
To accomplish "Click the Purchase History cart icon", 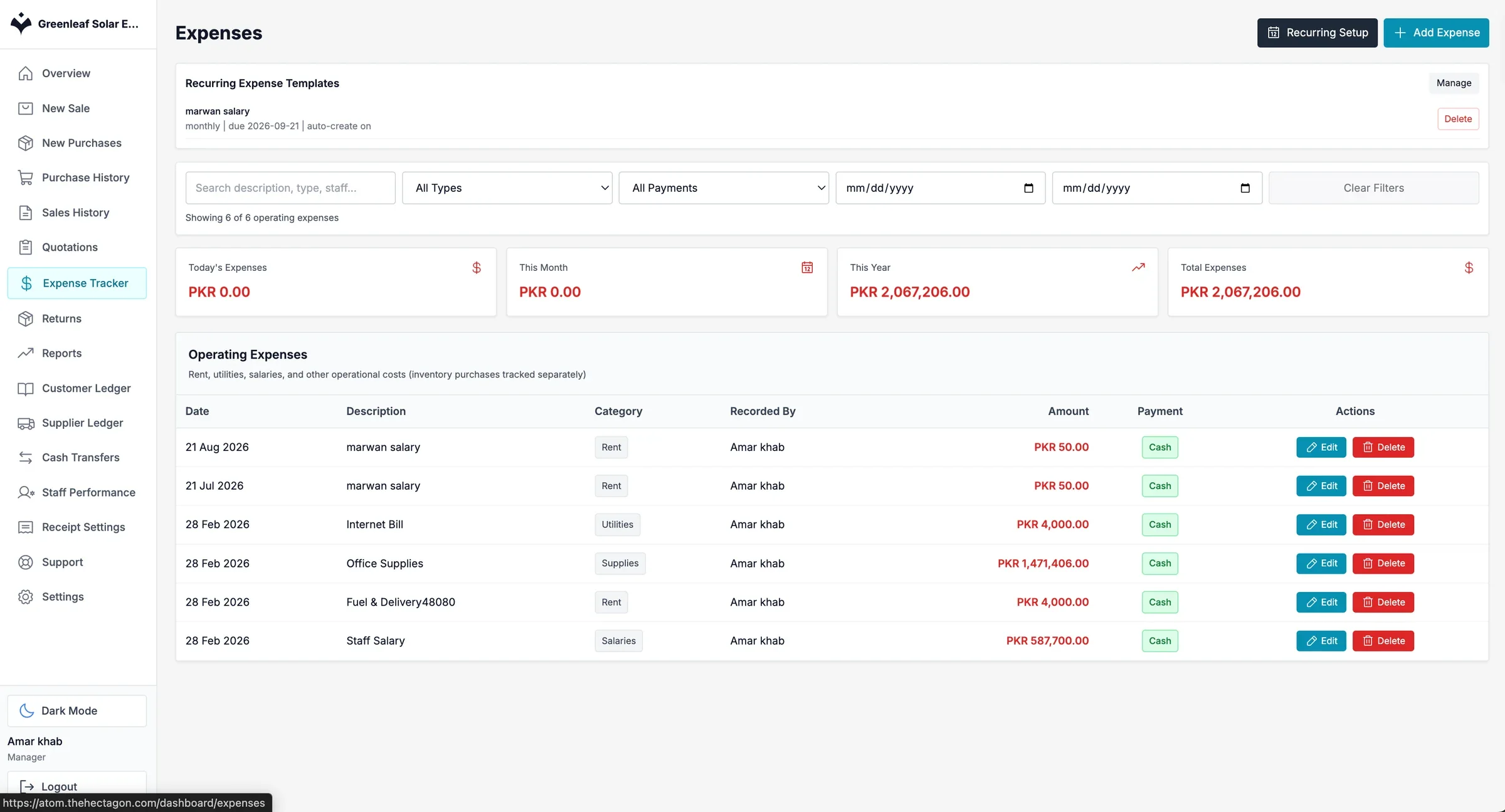I will click(26, 178).
